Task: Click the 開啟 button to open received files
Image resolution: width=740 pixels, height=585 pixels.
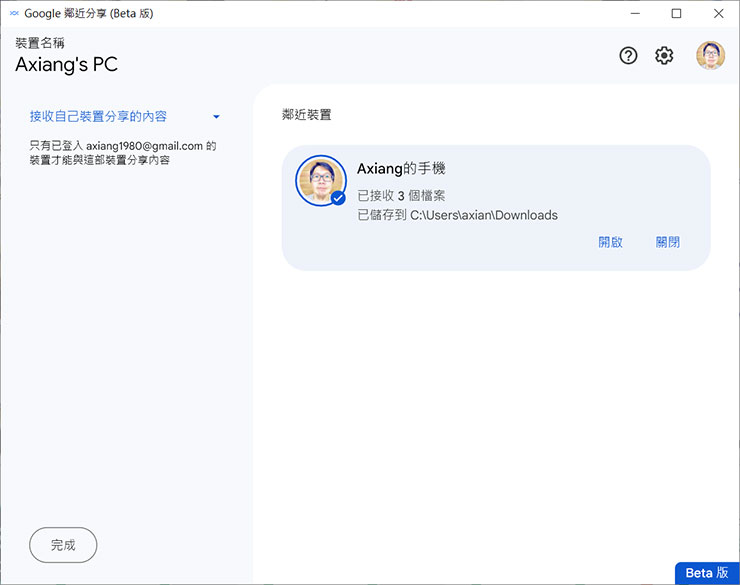Action: point(610,242)
